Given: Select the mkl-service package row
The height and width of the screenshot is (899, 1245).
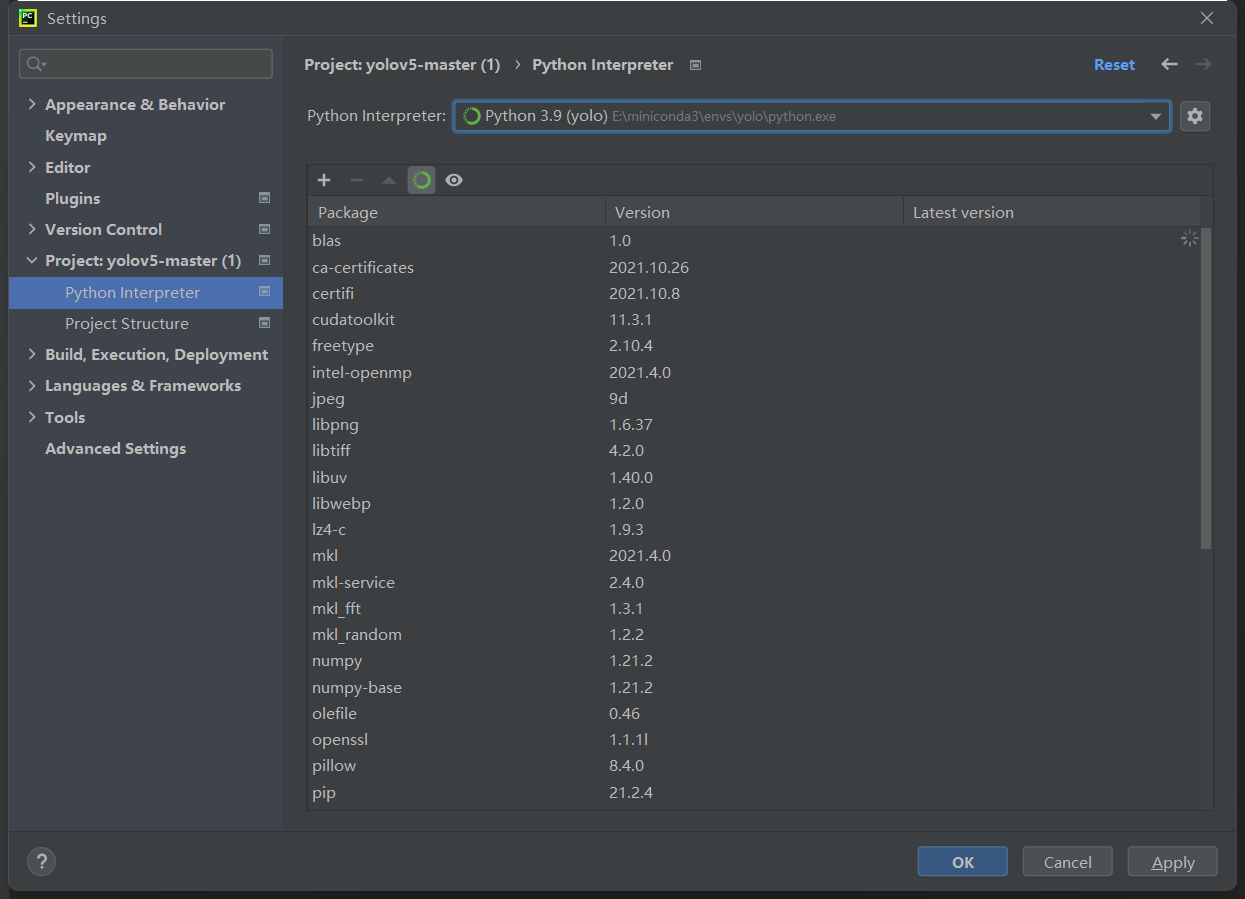Looking at the screenshot, I should point(754,582).
